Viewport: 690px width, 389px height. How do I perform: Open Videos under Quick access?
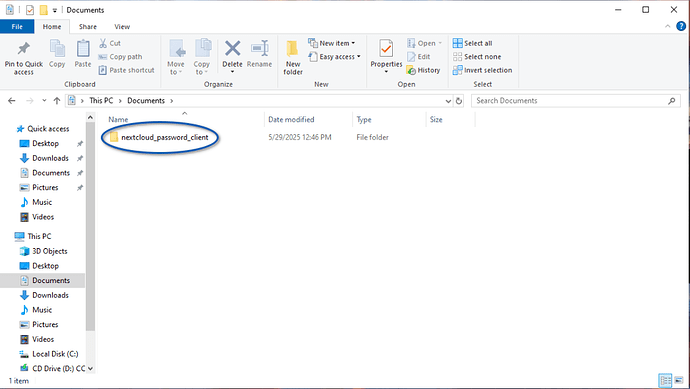click(37, 217)
